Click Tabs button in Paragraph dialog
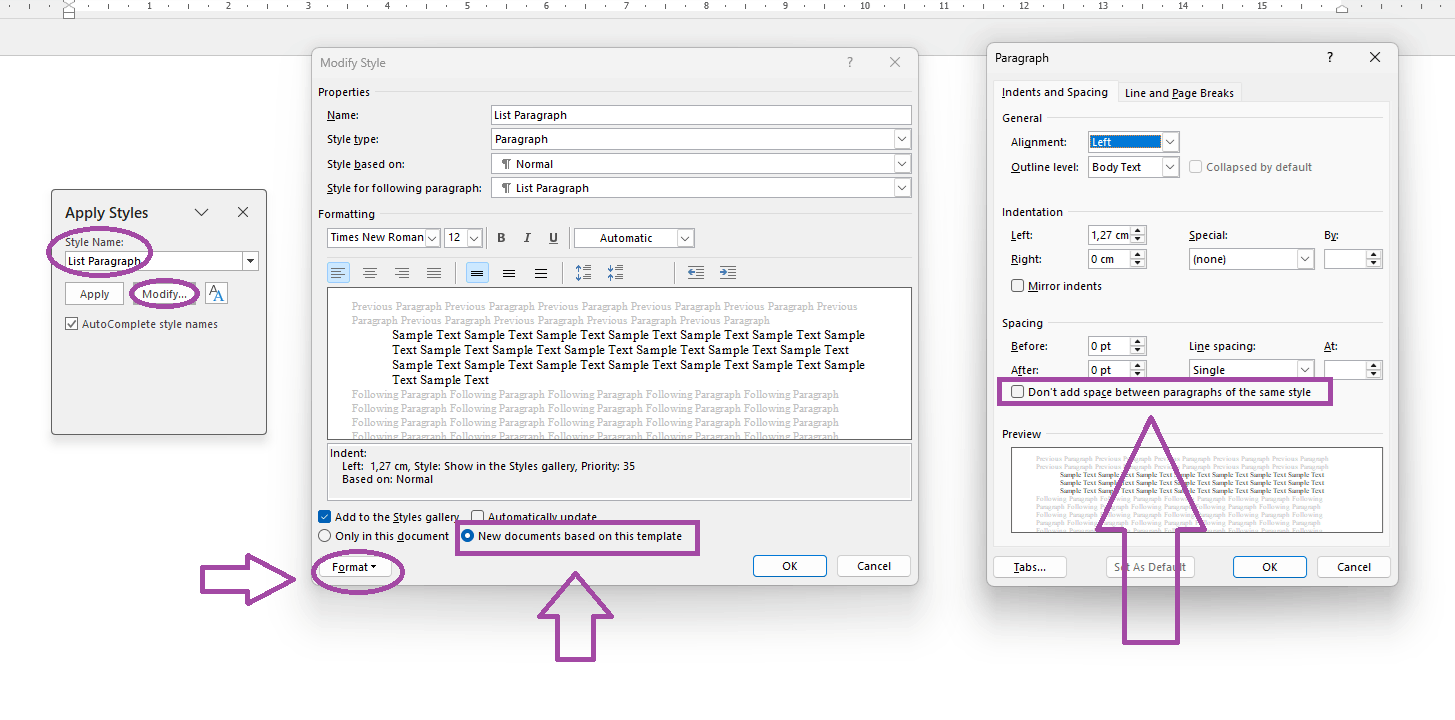 click(1029, 567)
